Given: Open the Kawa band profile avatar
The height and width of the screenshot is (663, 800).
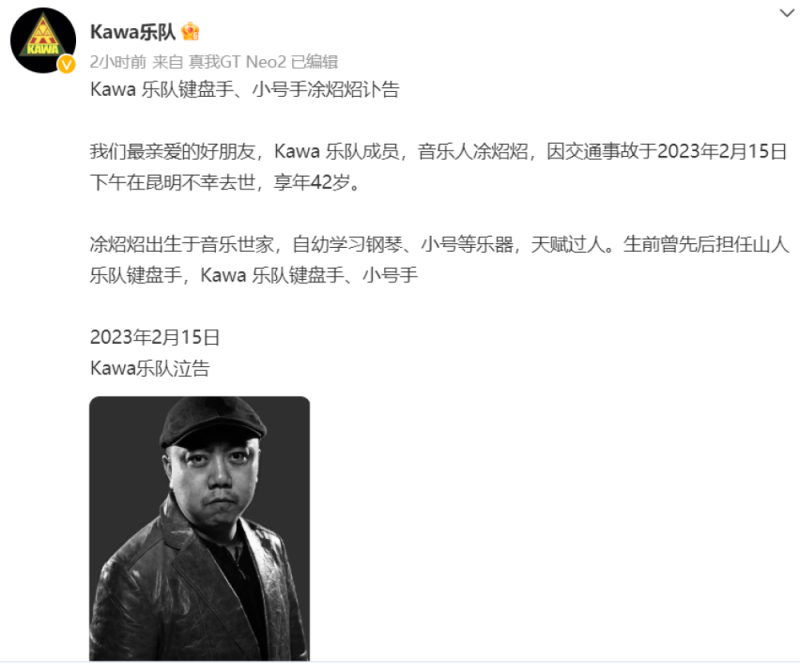Looking at the screenshot, I should (43, 40).
